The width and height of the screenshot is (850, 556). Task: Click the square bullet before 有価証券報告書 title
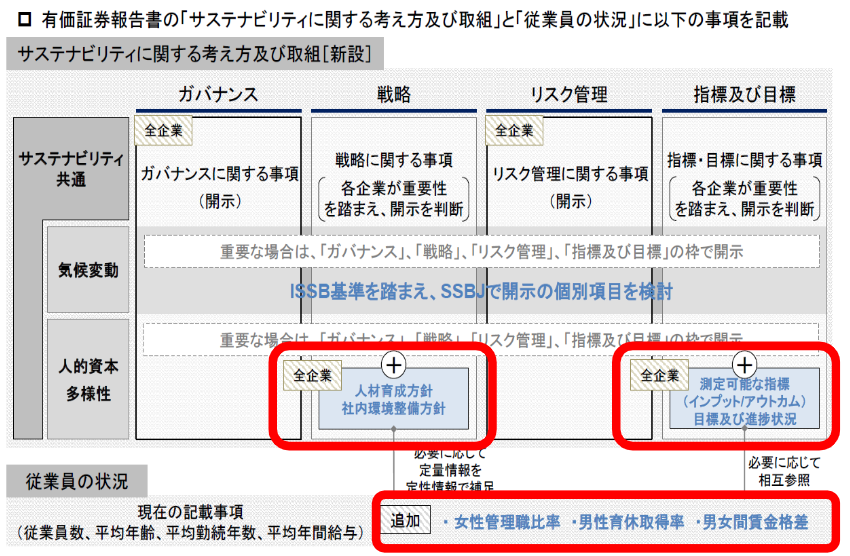point(13,19)
